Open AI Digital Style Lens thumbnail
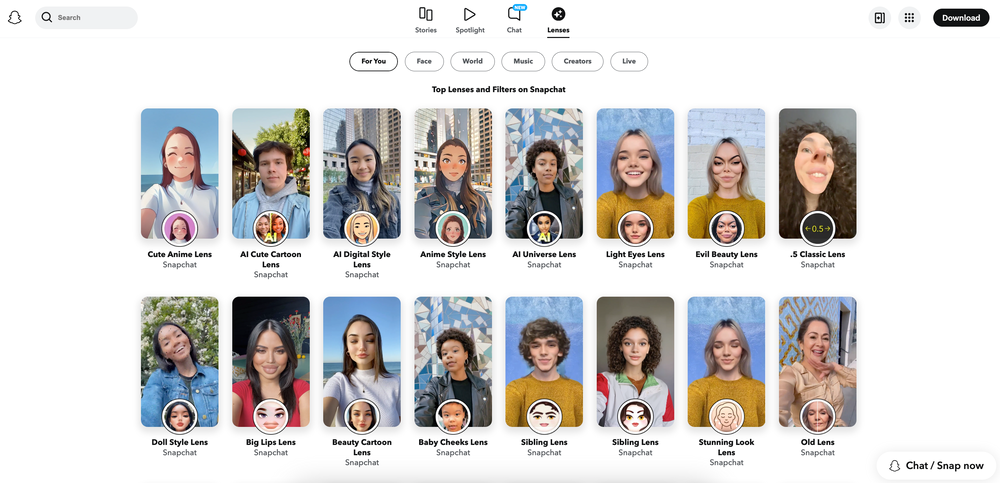Image resolution: width=1000 pixels, height=483 pixels. click(362, 174)
